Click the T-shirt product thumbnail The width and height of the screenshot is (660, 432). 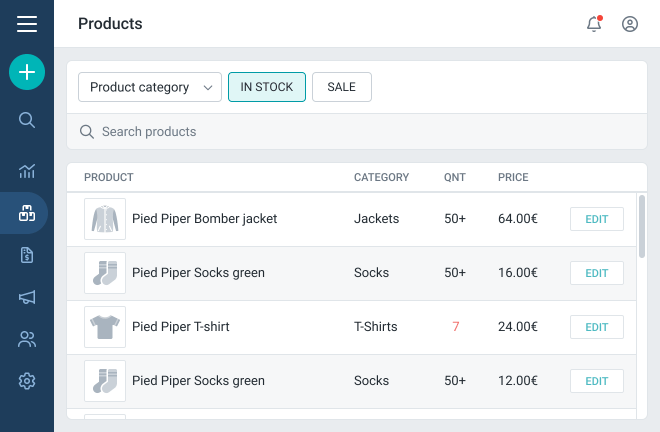click(x=105, y=327)
